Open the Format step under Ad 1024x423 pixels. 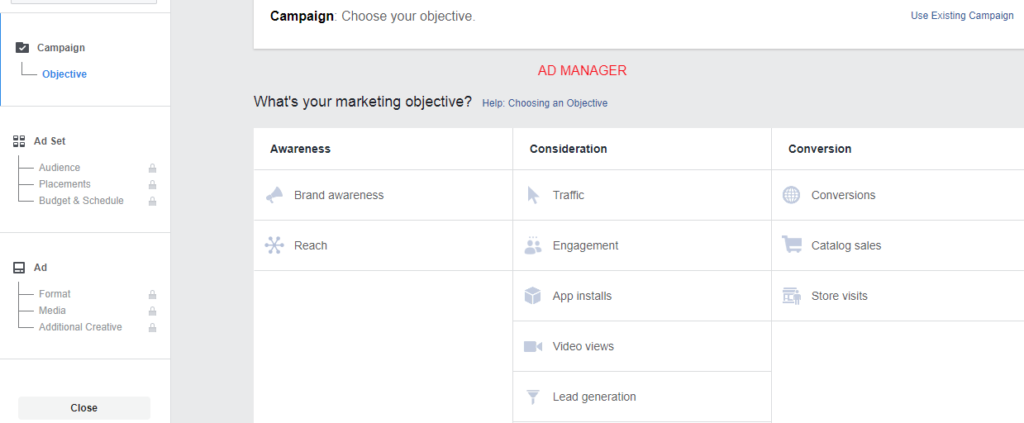(x=55, y=294)
